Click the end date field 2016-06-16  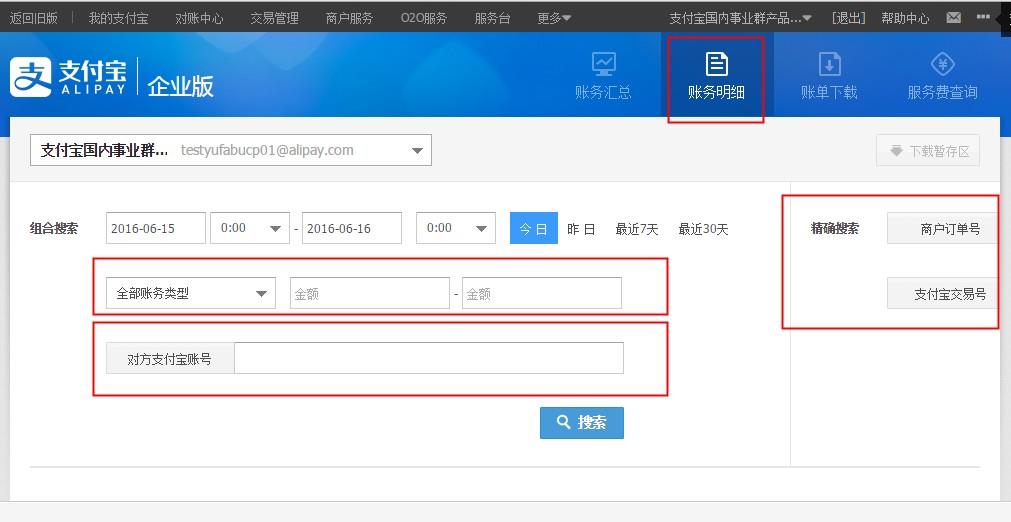point(352,228)
